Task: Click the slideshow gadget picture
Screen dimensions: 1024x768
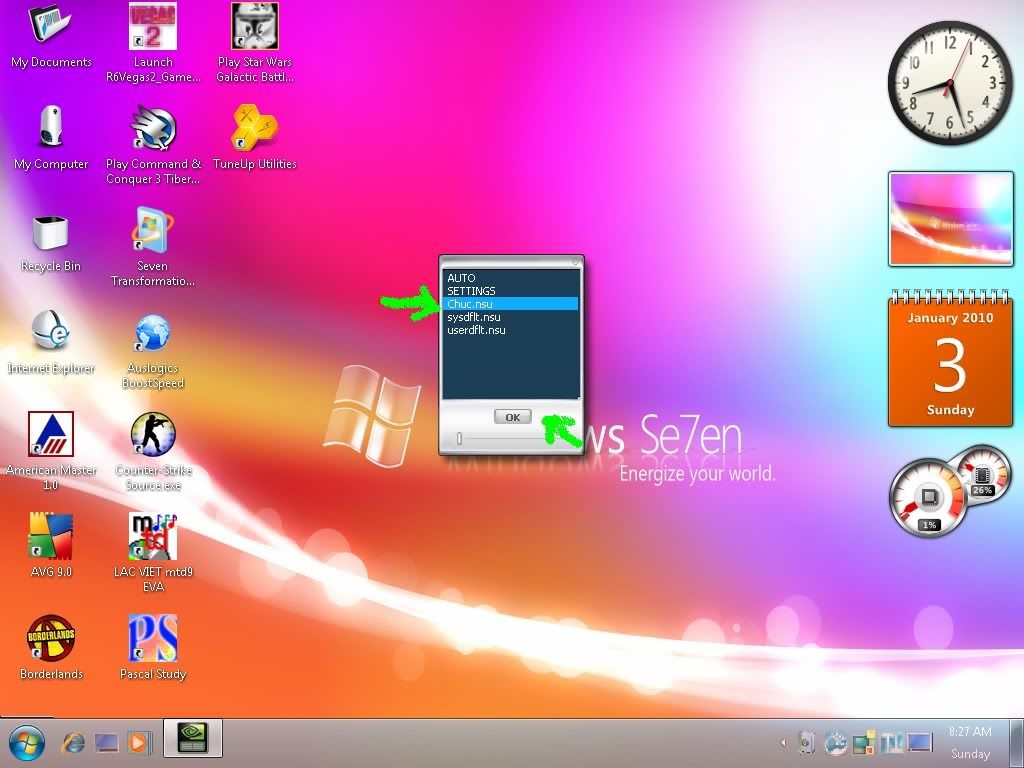Action: coord(950,219)
